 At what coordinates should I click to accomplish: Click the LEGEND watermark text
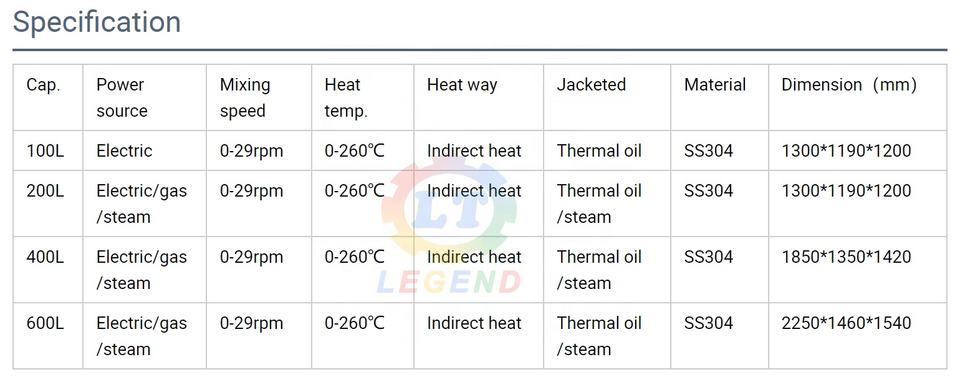449,282
